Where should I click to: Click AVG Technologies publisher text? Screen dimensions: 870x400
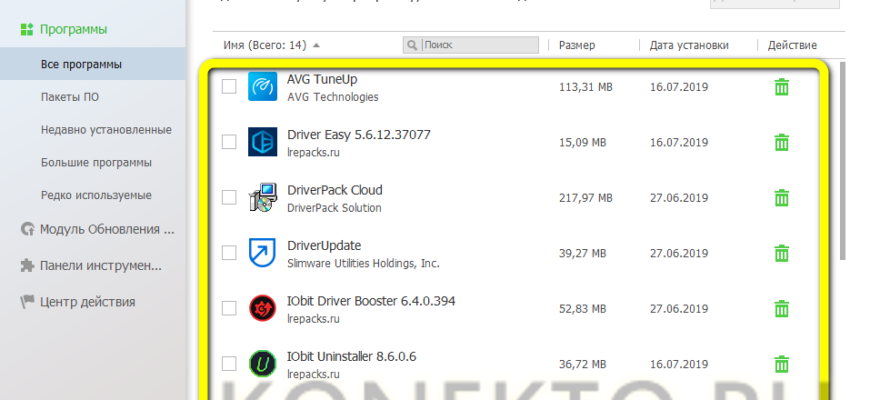coord(332,97)
